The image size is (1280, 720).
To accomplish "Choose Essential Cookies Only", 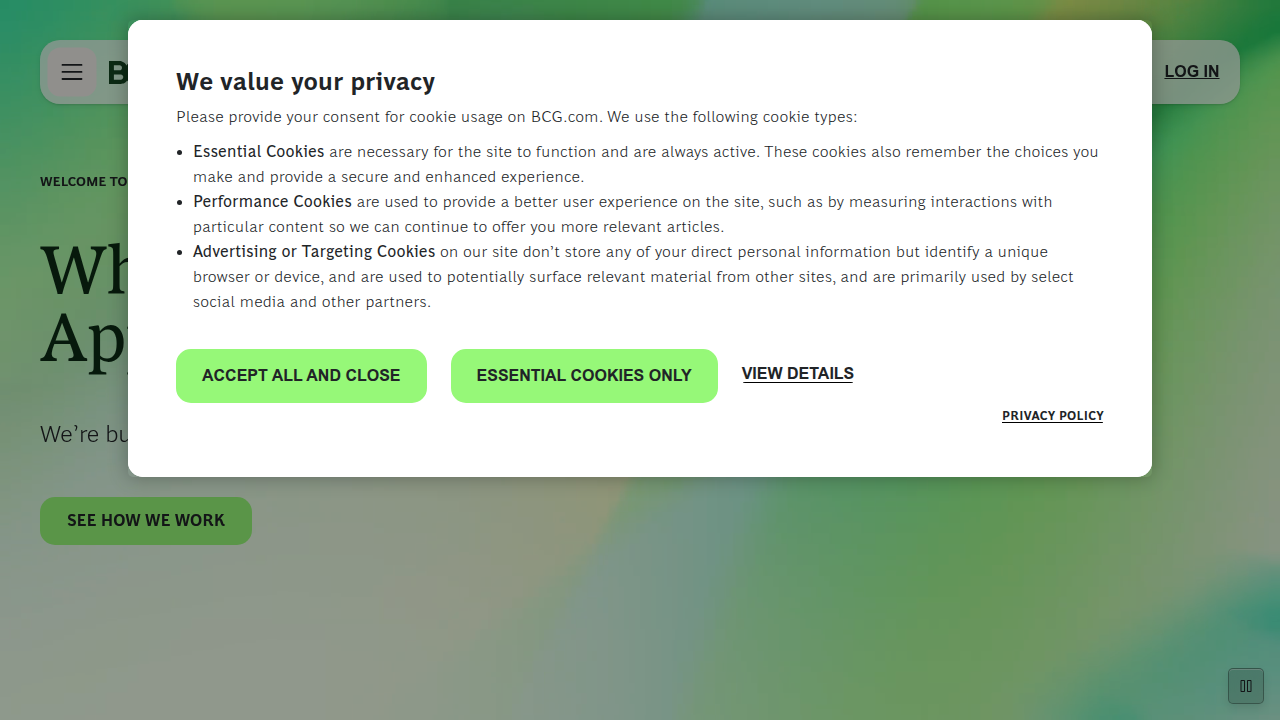I will [584, 376].
